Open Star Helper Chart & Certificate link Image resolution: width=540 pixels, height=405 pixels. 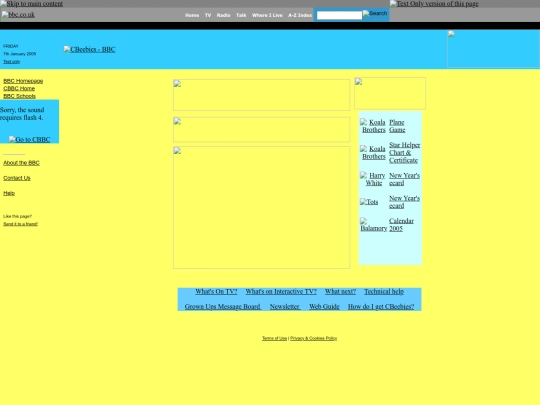pos(404,153)
